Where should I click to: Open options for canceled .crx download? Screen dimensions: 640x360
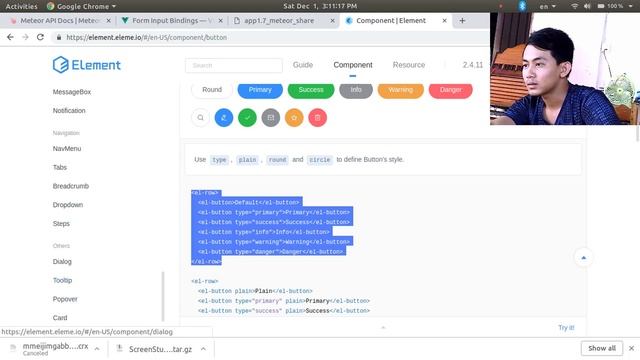pos(97,349)
